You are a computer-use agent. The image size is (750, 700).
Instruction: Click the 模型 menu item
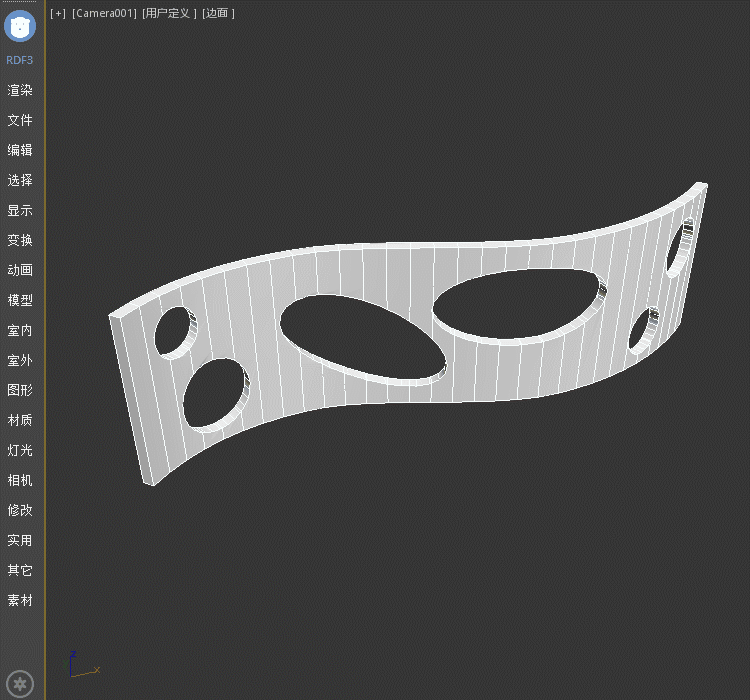pyautogui.click(x=20, y=300)
